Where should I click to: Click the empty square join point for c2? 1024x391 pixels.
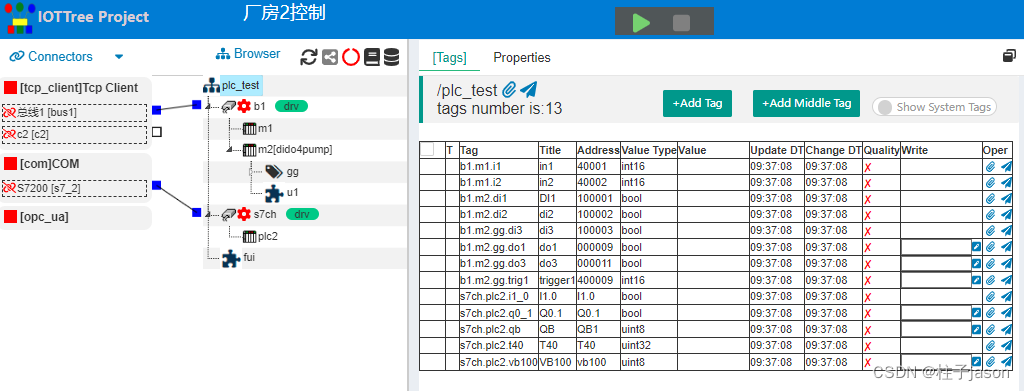click(157, 132)
